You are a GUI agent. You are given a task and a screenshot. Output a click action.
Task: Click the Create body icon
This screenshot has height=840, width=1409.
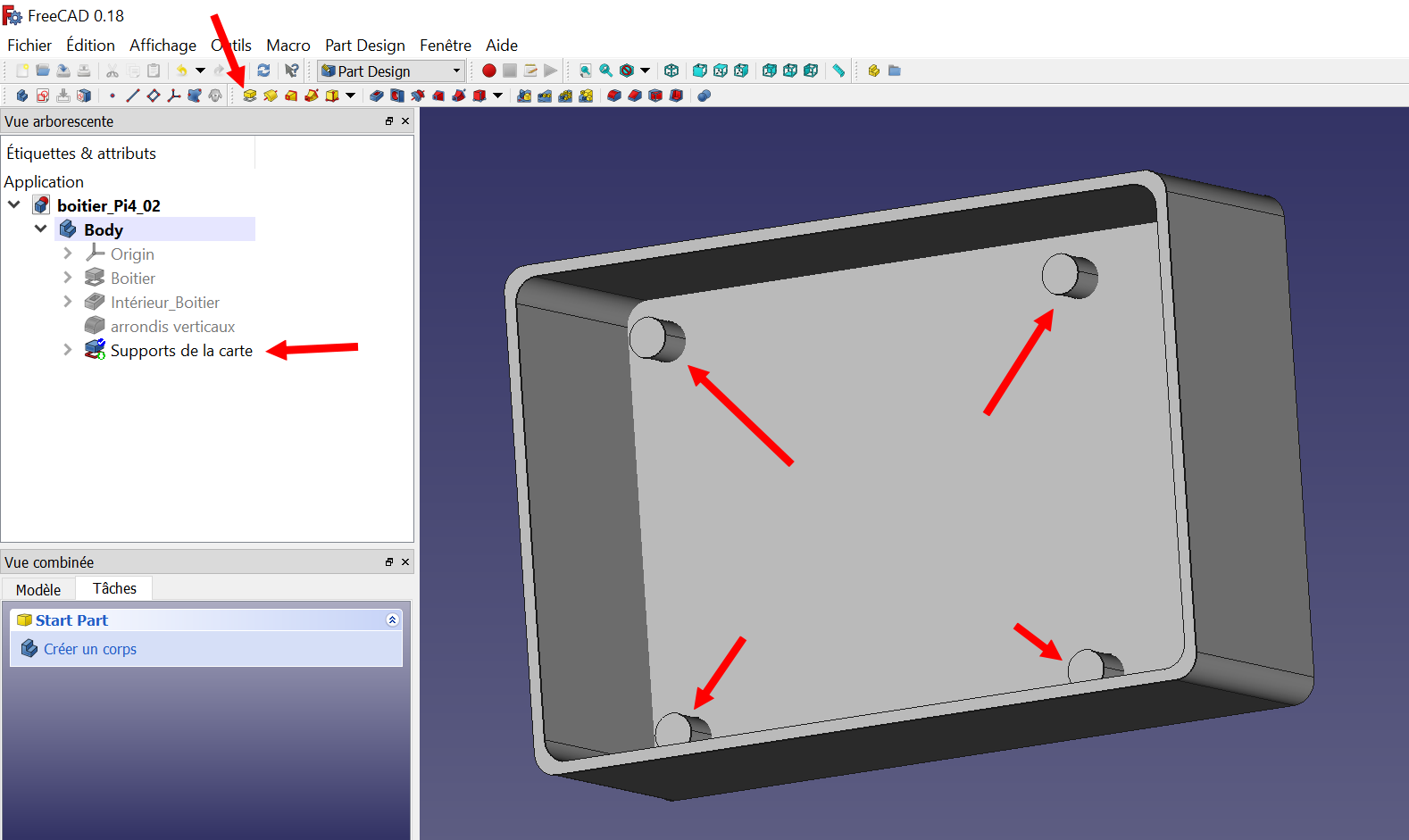22,96
